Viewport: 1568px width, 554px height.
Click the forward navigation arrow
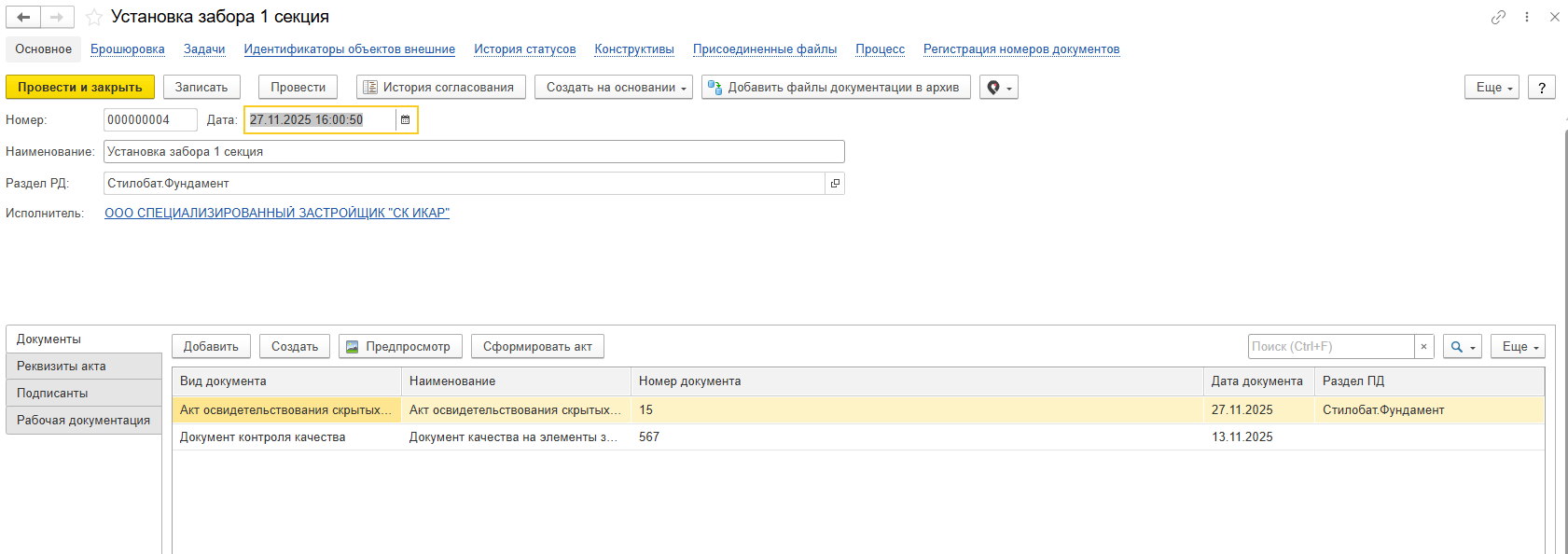57,17
